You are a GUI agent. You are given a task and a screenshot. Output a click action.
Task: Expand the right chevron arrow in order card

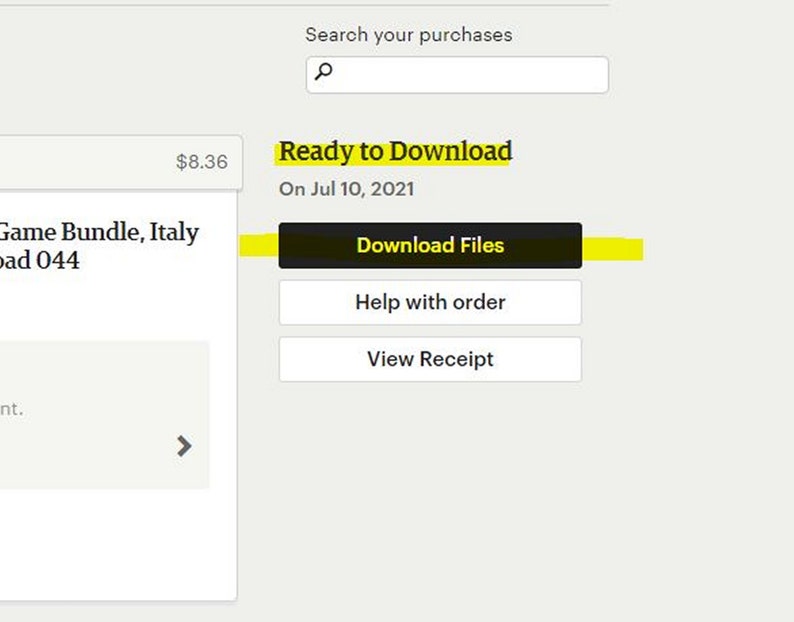pyautogui.click(x=184, y=446)
